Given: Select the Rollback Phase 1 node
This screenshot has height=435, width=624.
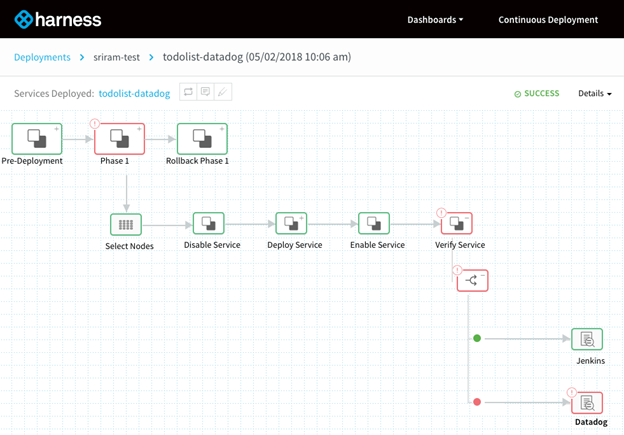Looking at the screenshot, I should tap(202, 138).
